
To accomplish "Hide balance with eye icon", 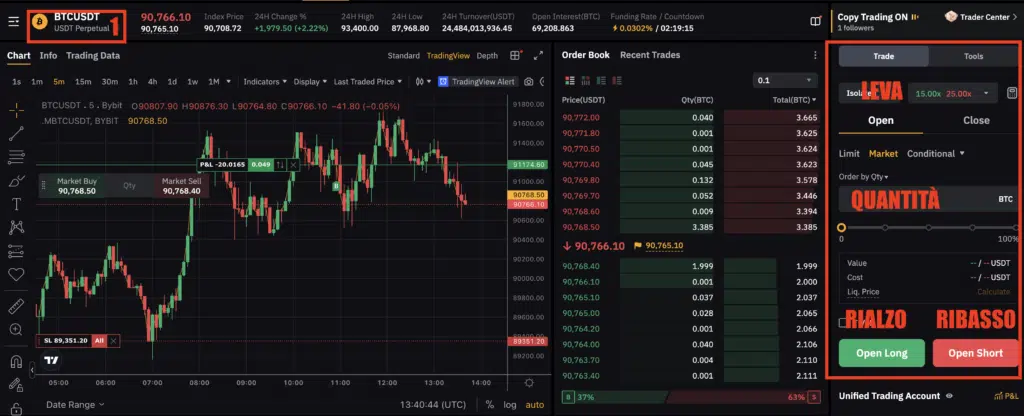I will pos(949,396).
